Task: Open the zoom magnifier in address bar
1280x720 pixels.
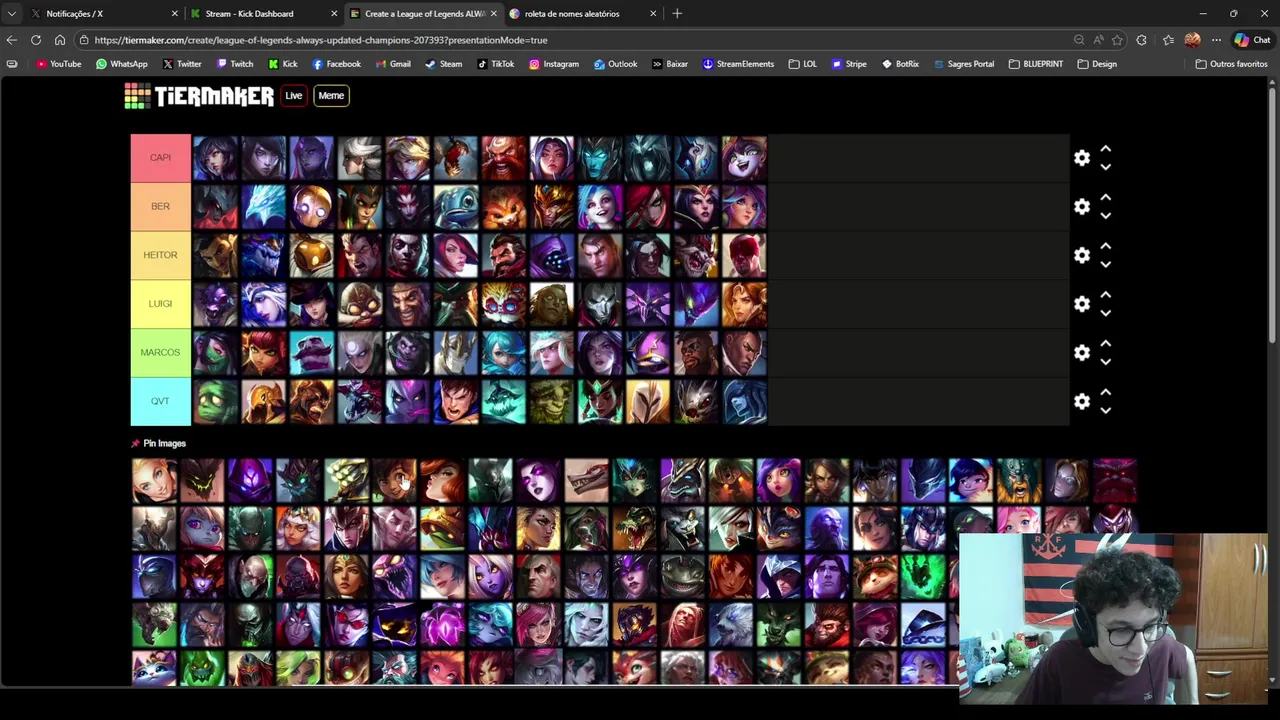Action: click(1079, 40)
